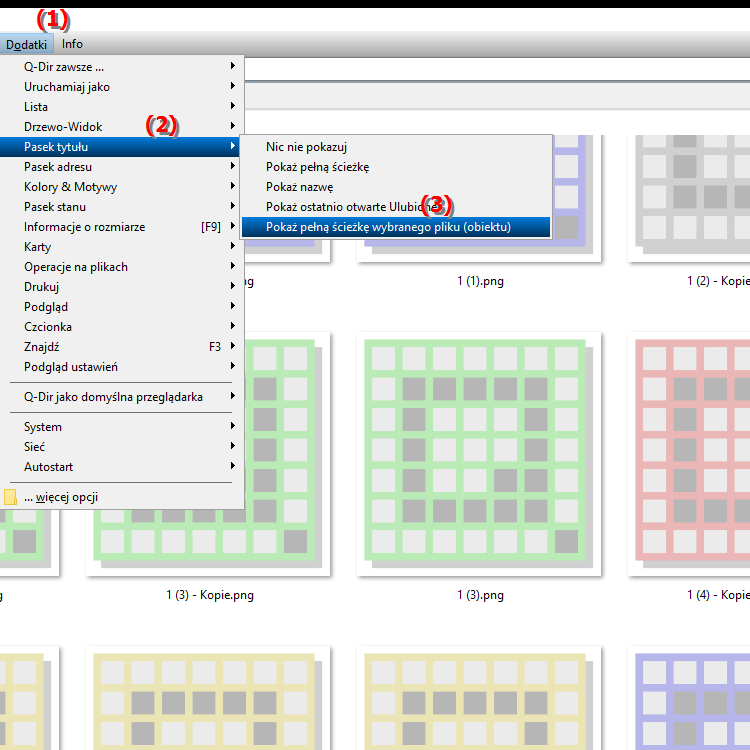This screenshot has height=750, width=750.
Task: Click the ... więcej opcji entry
Action: 122,497
